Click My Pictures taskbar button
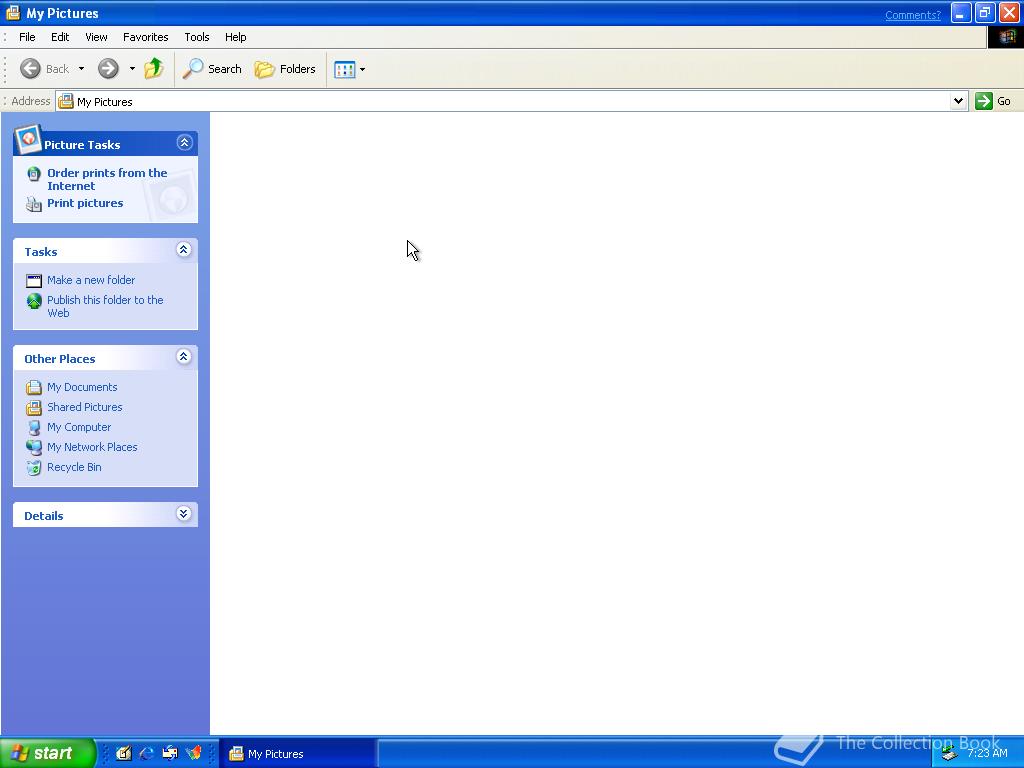Screen dimensions: 1024x768 pyautogui.click(x=297, y=754)
